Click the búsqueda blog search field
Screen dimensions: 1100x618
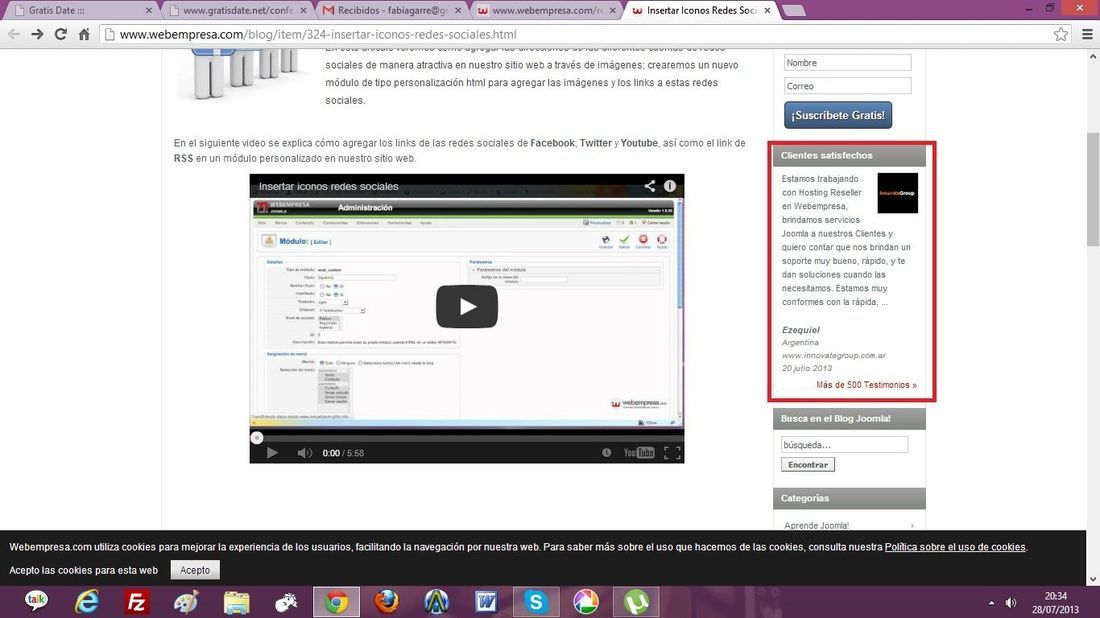844,445
